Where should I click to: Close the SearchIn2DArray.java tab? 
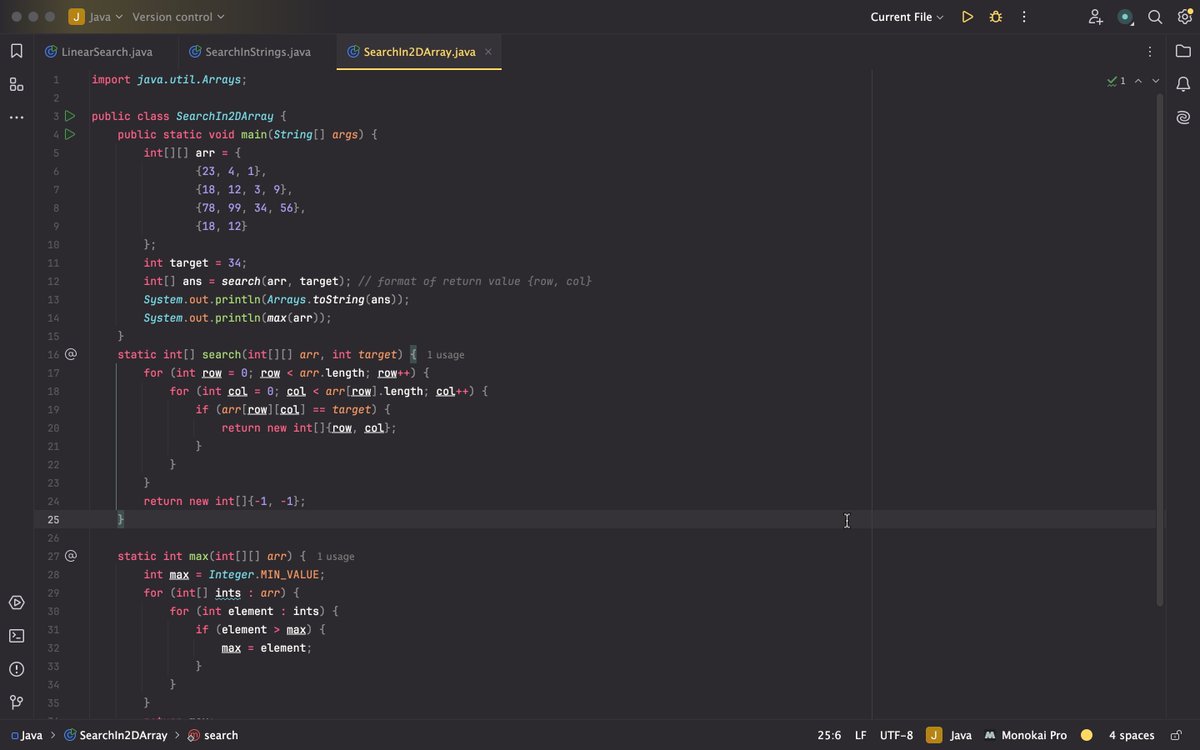(488, 52)
